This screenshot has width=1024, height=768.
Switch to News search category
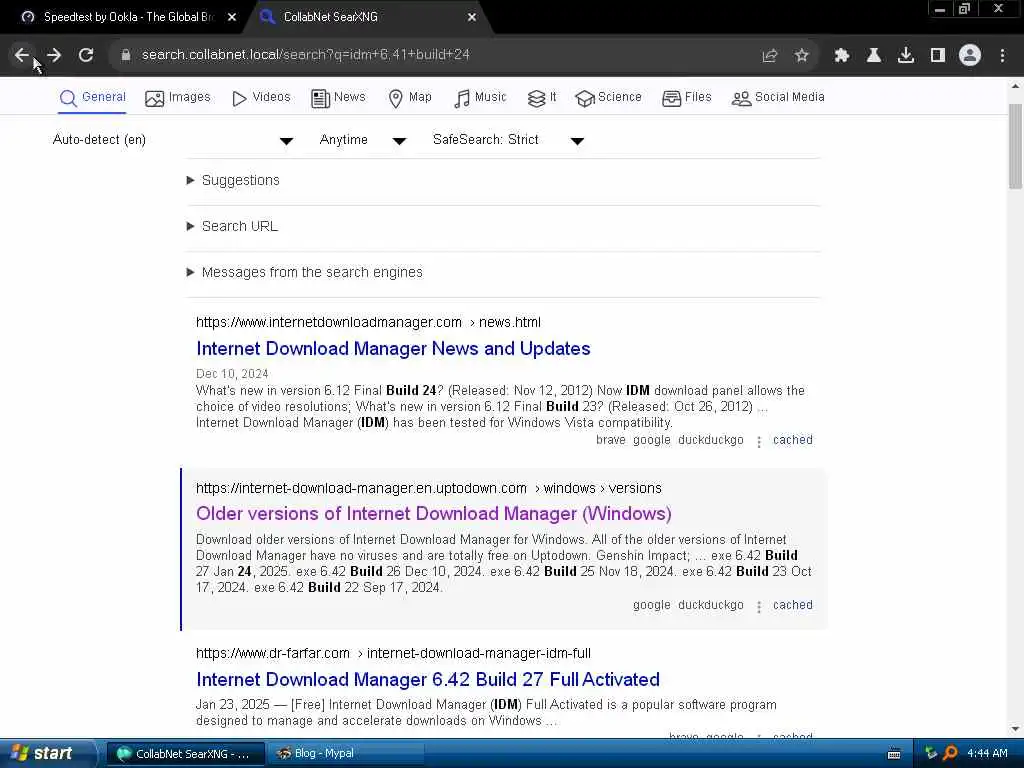[x=338, y=97]
